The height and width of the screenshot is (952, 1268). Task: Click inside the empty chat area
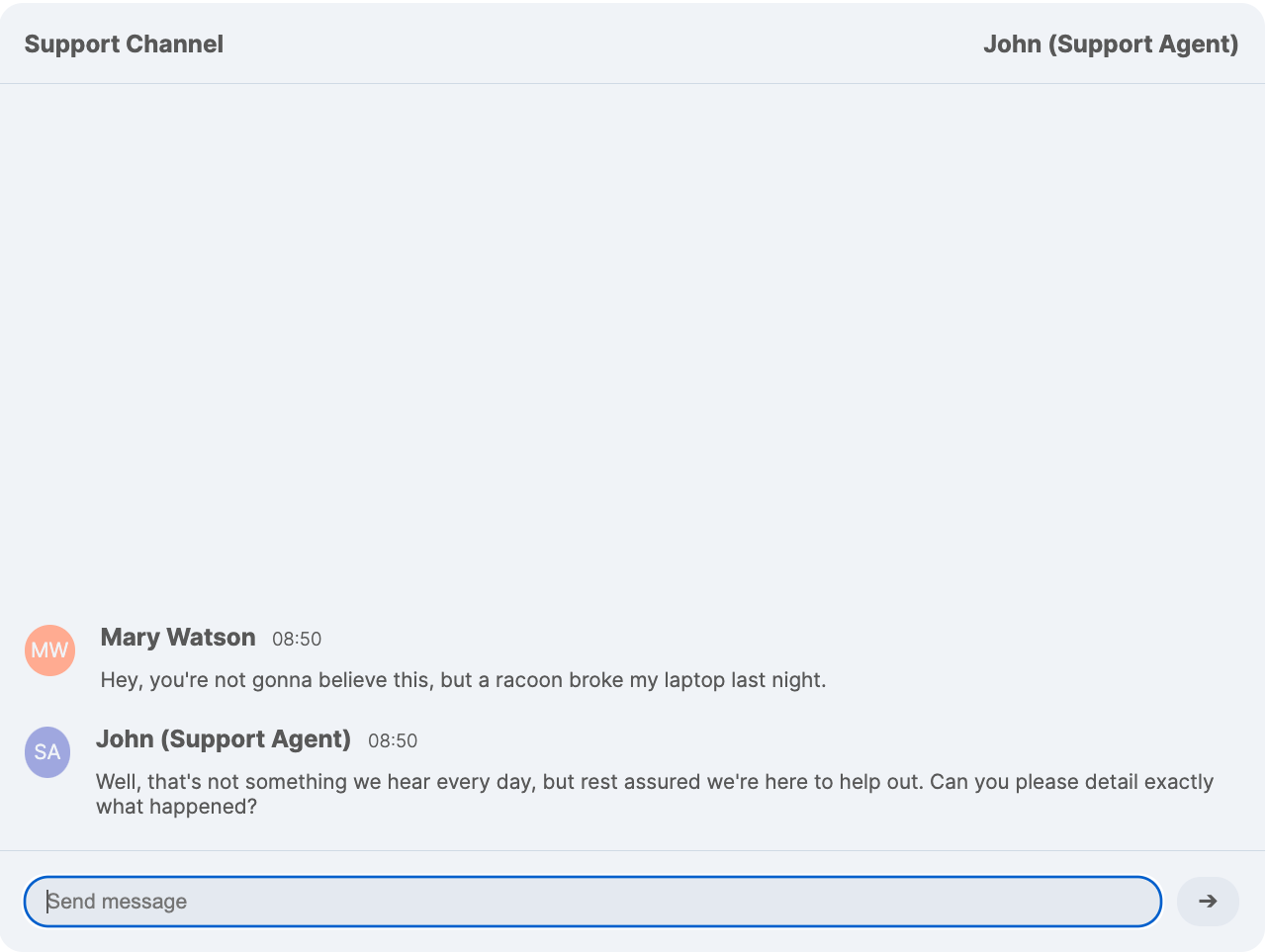[633, 346]
